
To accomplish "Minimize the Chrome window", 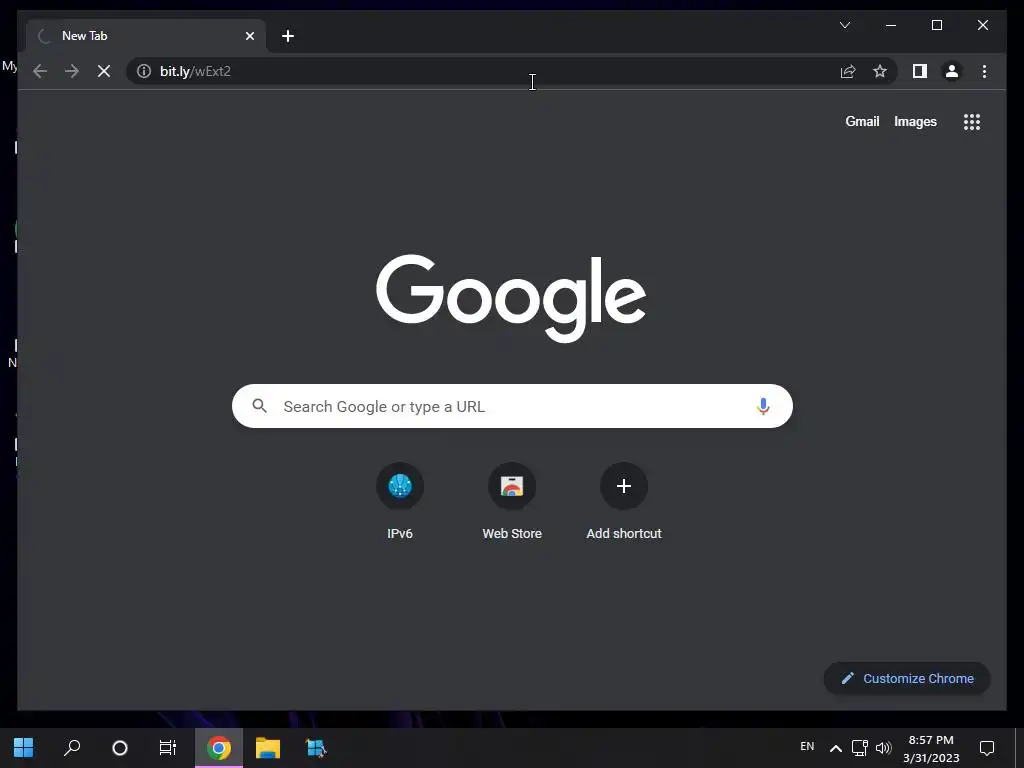I will [x=891, y=25].
